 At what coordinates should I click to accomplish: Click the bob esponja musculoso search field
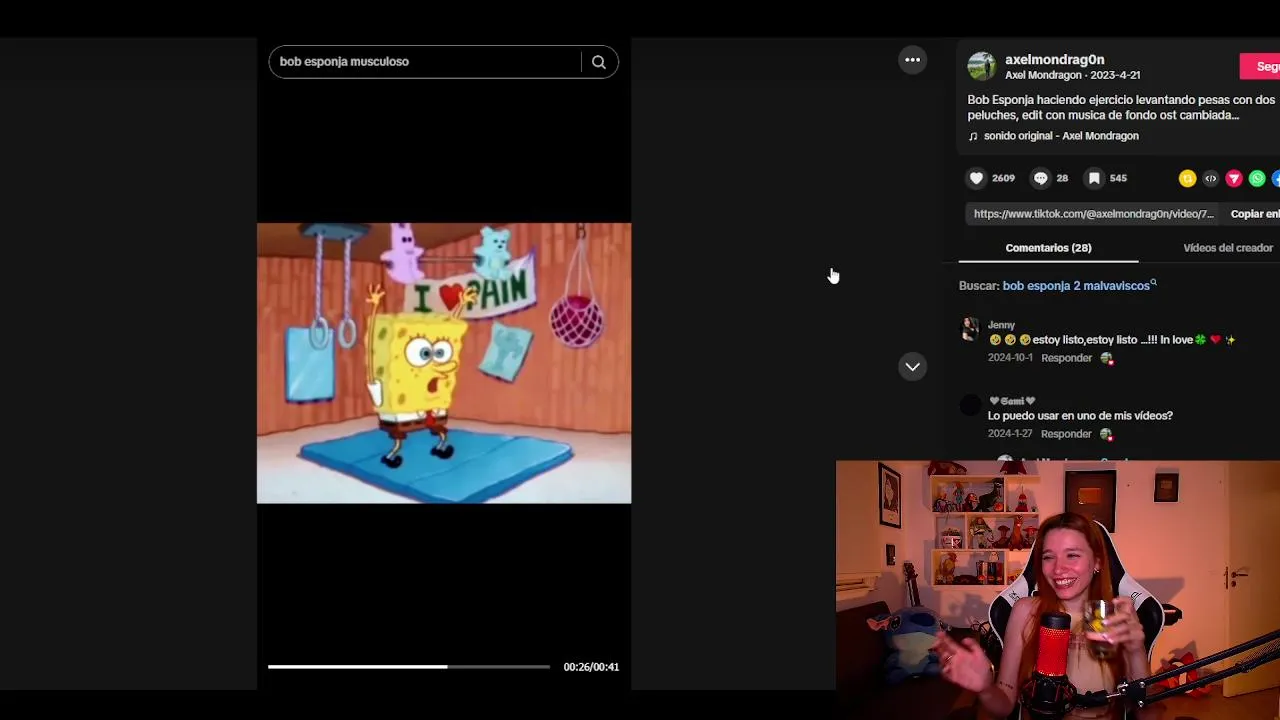point(425,62)
